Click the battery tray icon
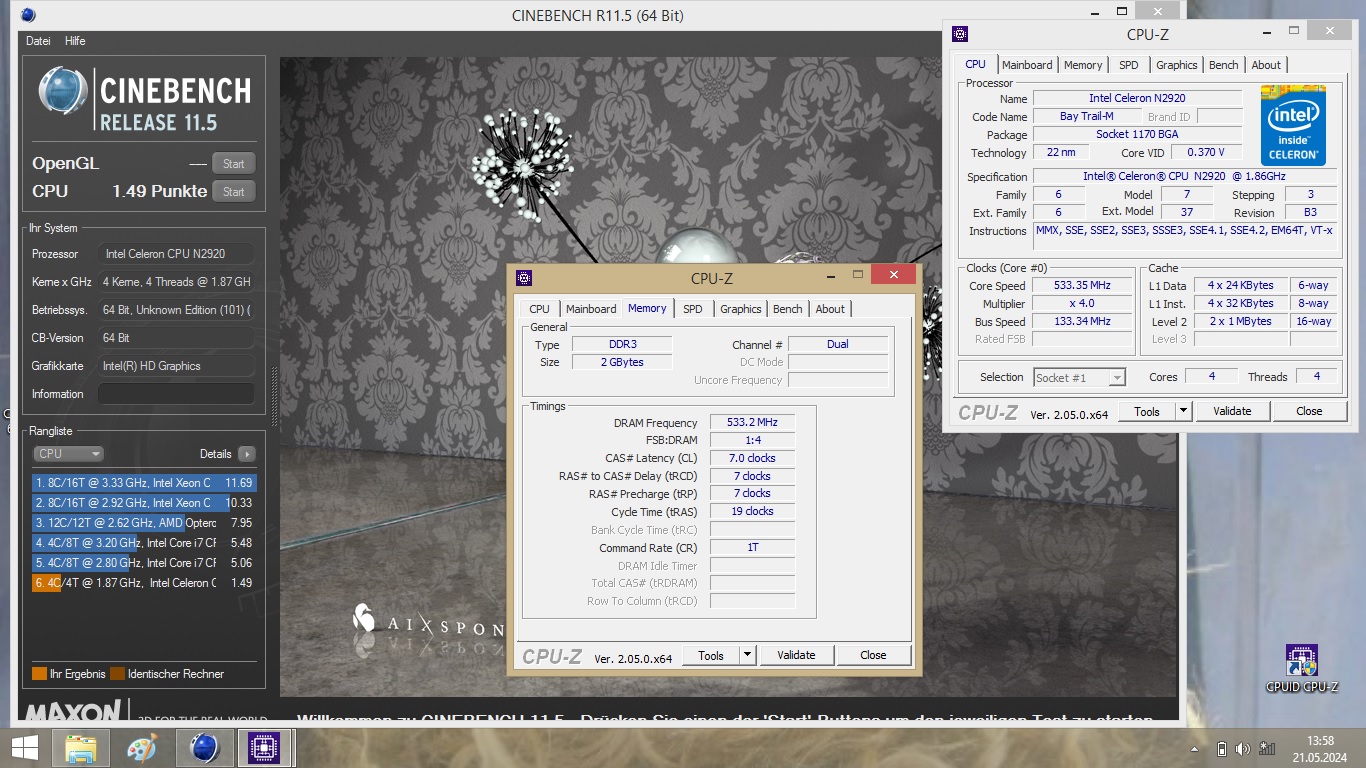 1221,749
